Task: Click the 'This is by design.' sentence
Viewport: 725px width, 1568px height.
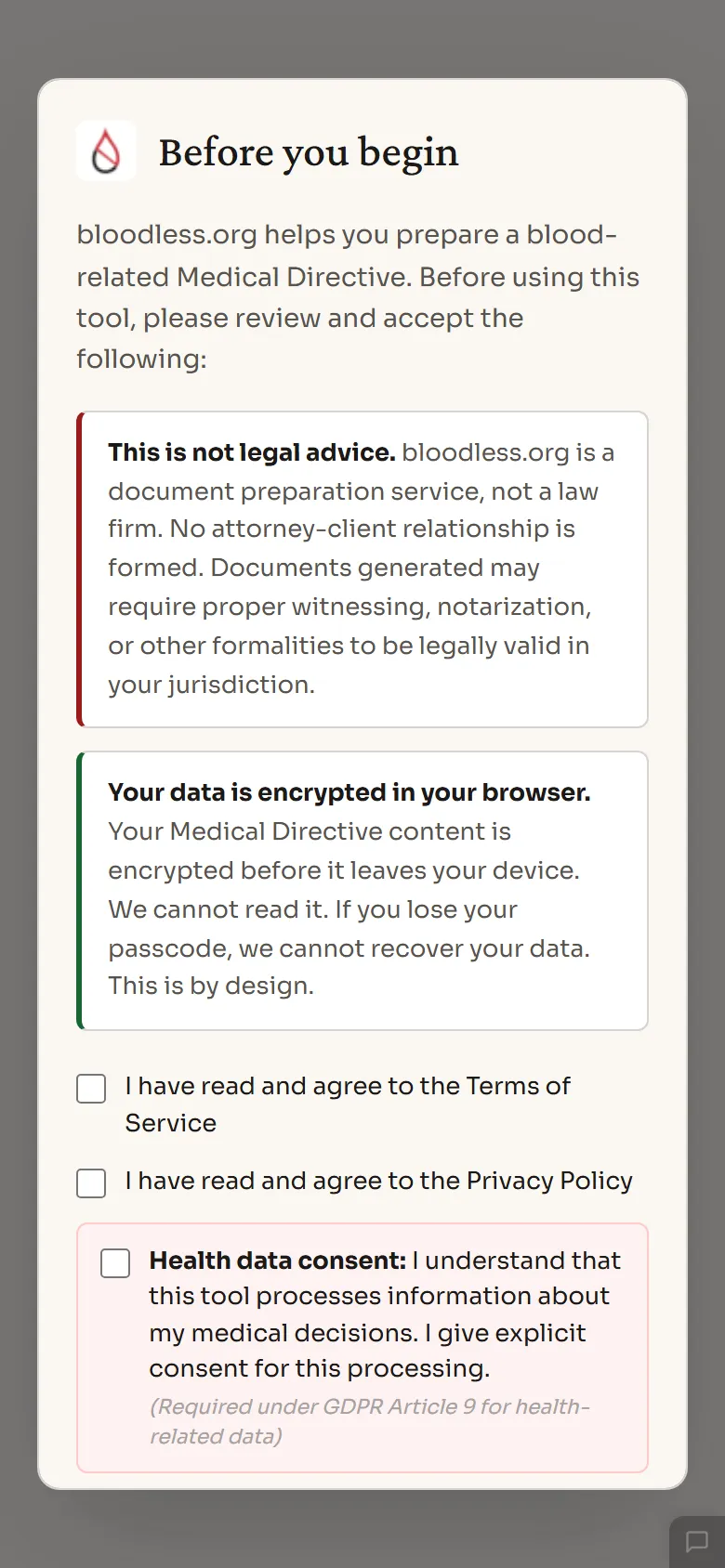Action: [x=211, y=986]
